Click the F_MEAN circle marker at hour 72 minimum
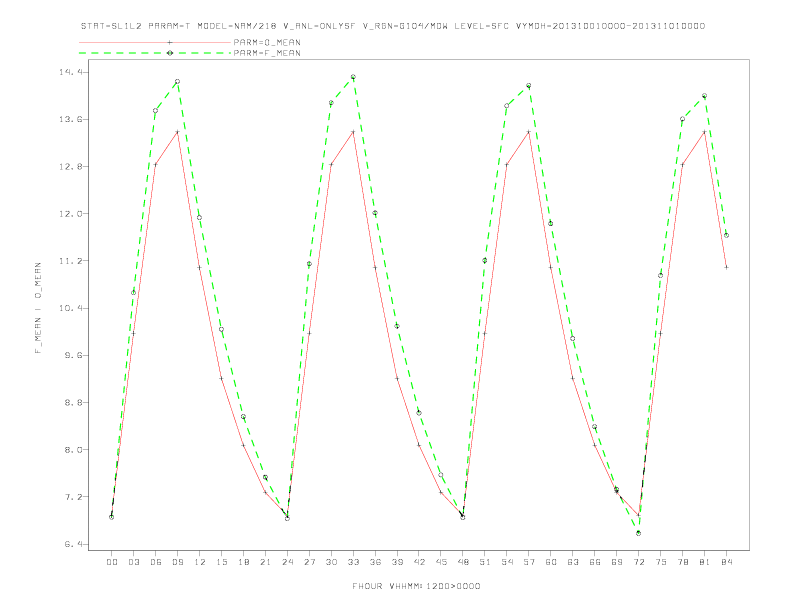This screenshot has width=792, height=612. tap(638, 533)
